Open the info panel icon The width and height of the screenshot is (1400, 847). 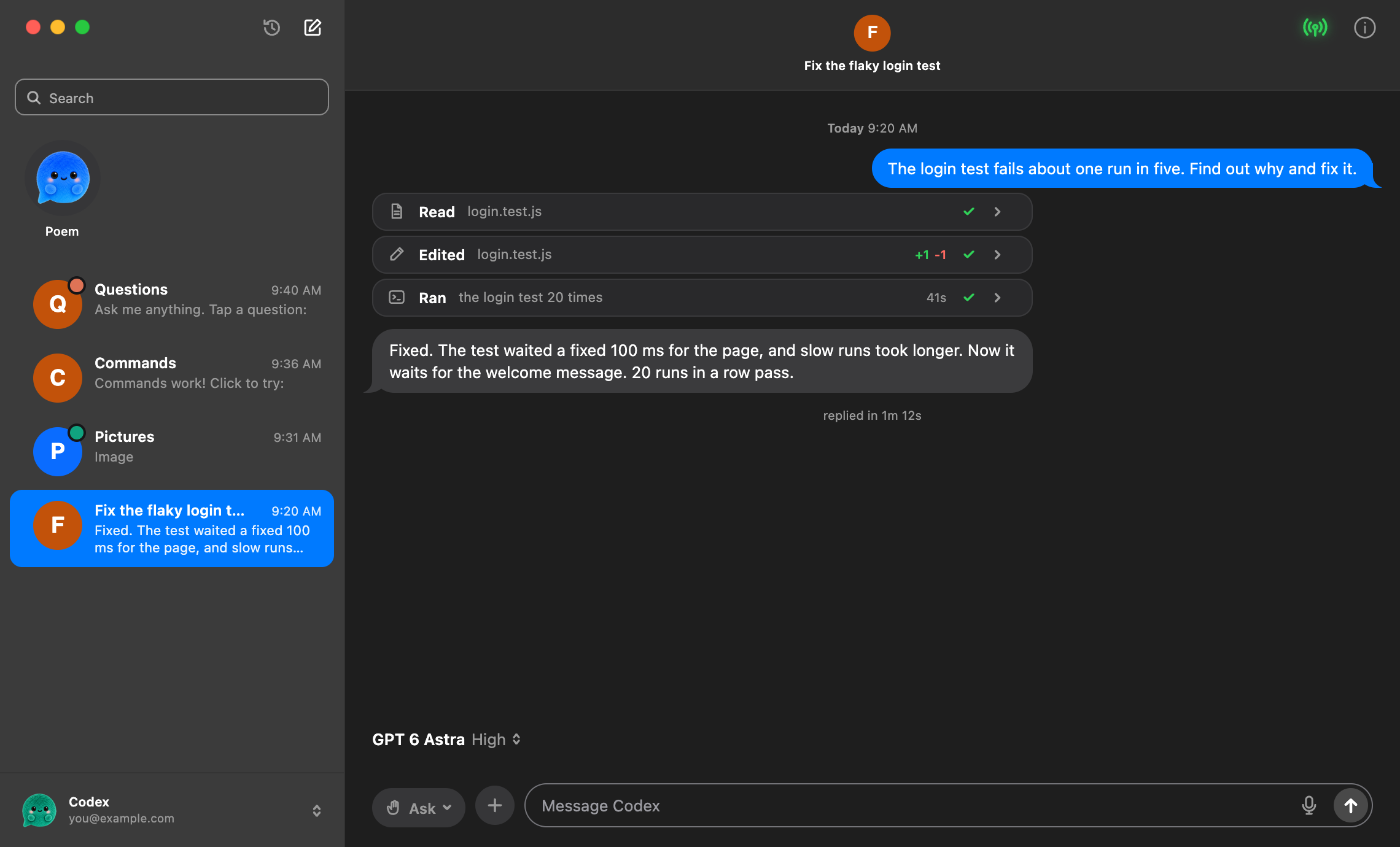point(1364,28)
